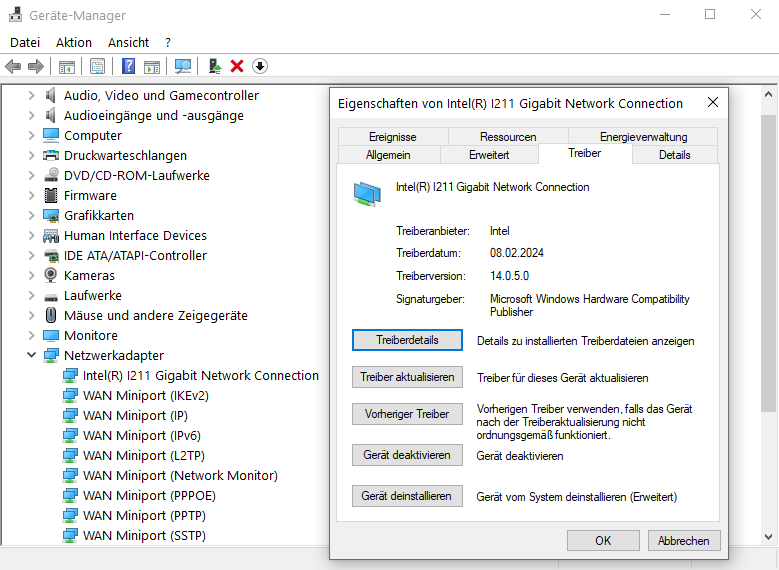Expand the Monitore node
The image size is (779, 570).
31,335
